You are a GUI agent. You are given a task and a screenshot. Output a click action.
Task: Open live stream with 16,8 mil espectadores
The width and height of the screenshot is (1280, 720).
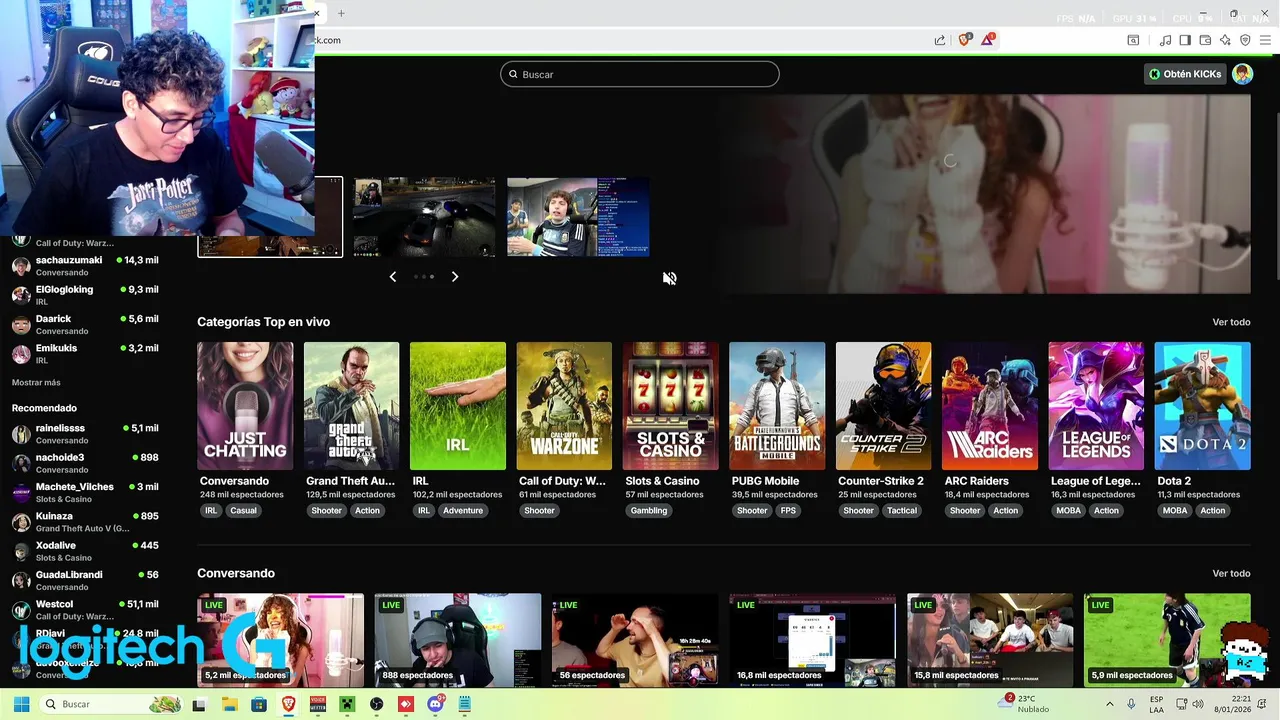(x=812, y=640)
